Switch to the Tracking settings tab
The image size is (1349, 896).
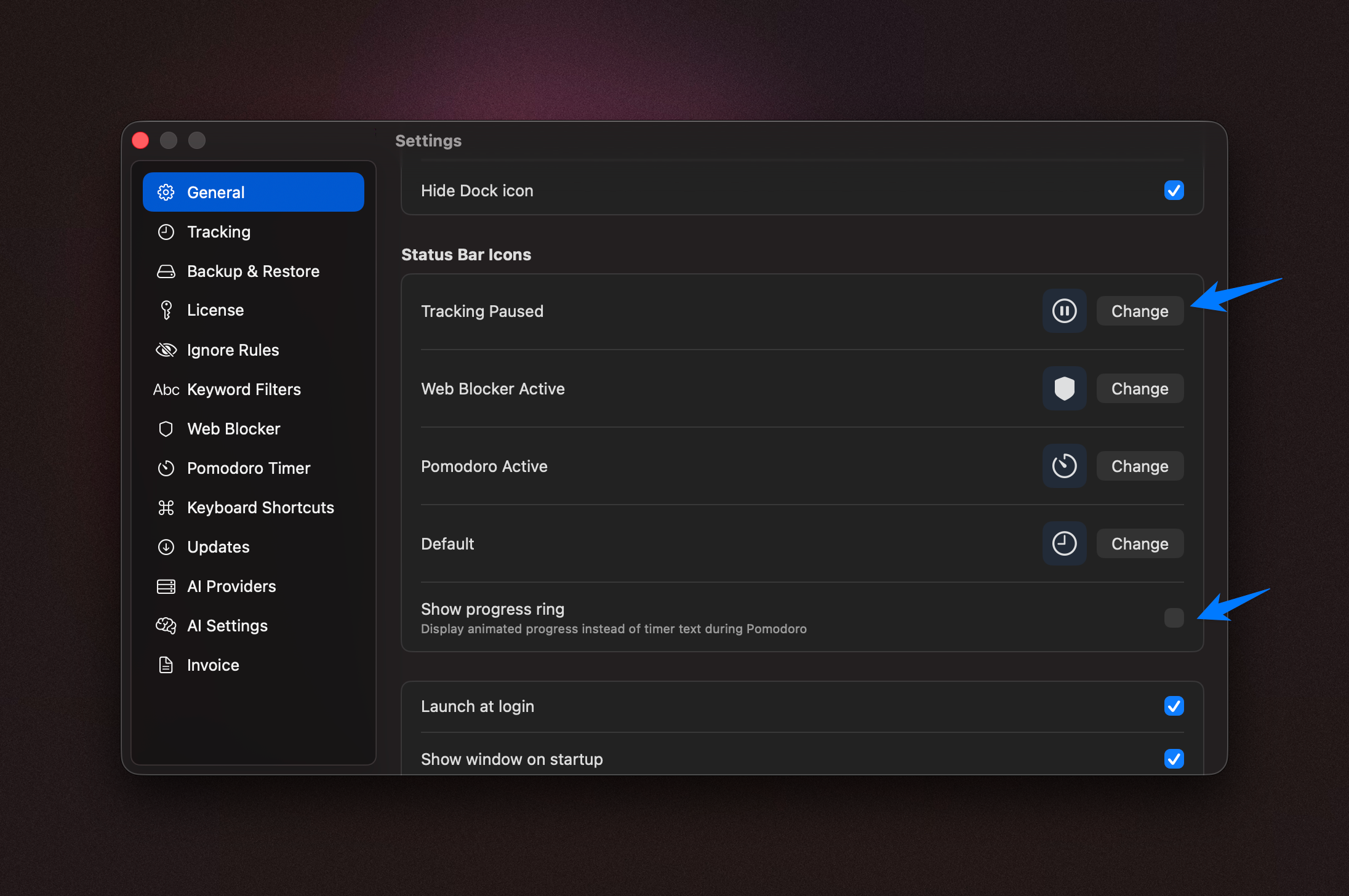click(x=218, y=232)
